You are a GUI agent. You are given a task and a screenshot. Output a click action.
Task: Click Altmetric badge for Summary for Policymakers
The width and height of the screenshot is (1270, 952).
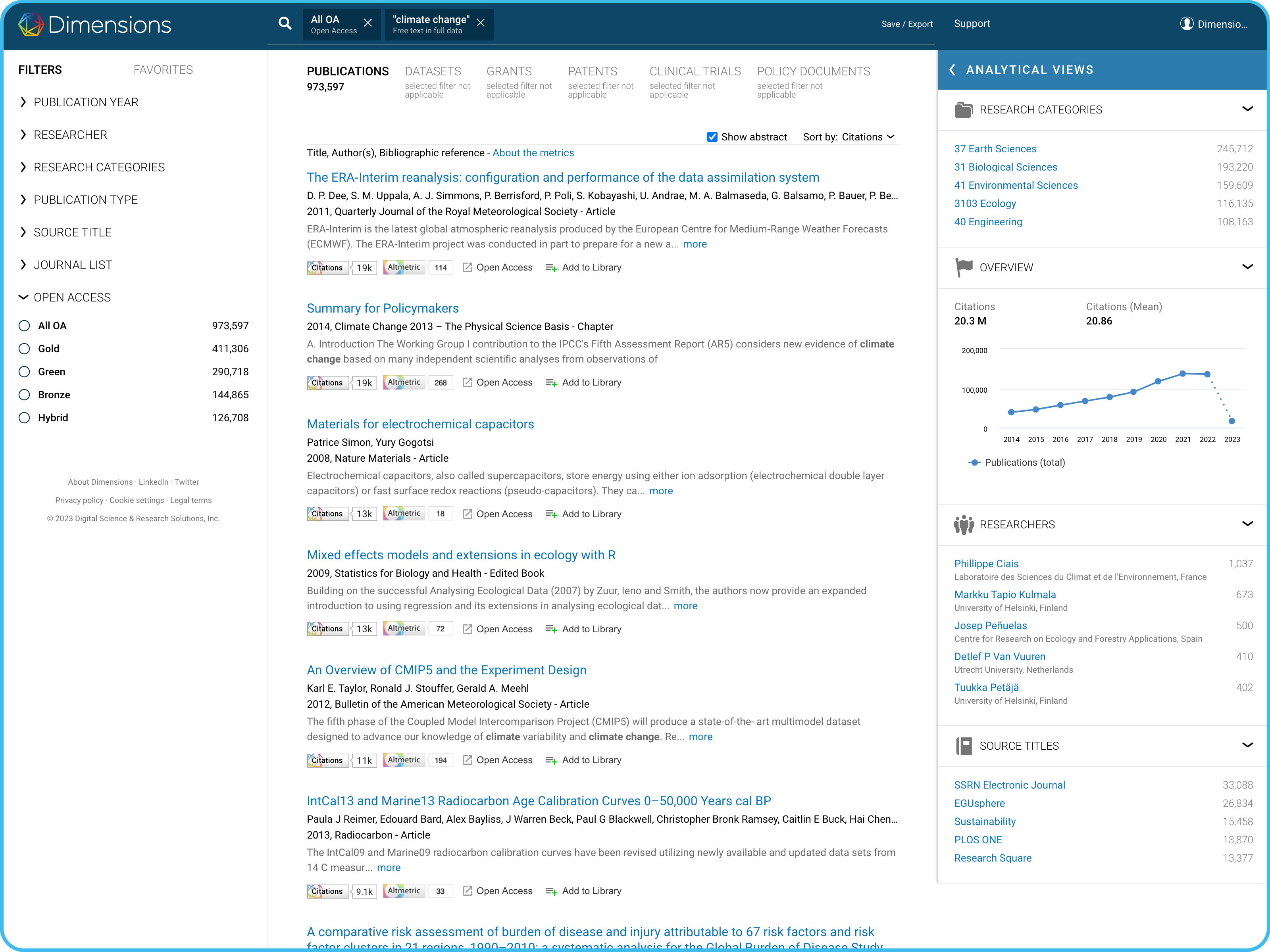pos(404,382)
